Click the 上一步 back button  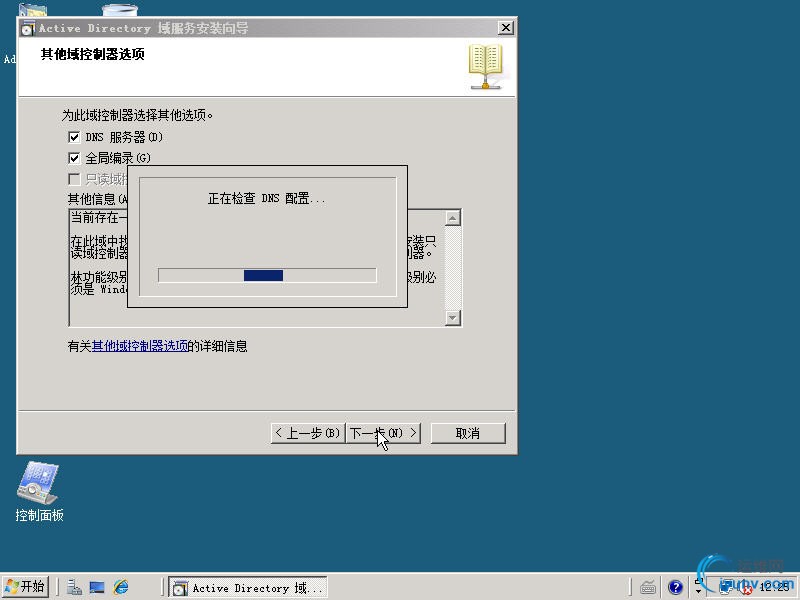pyautogui.click(x=308, y=433)
